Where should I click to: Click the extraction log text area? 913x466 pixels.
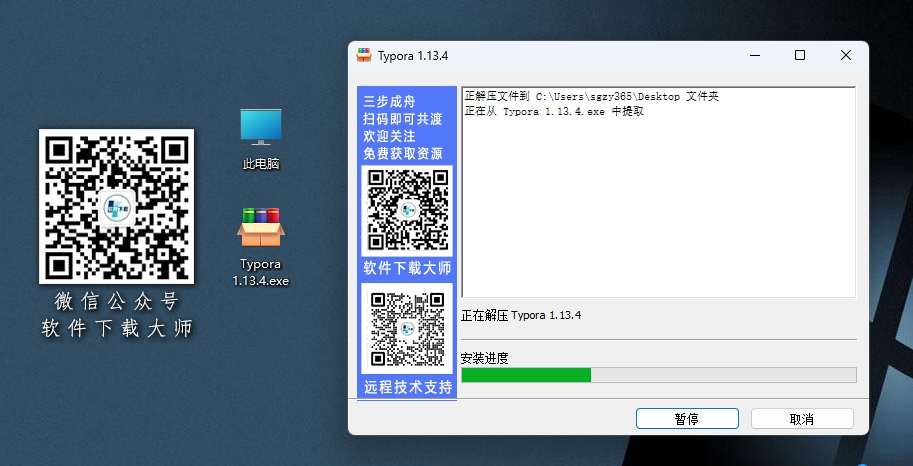(x=659, y=192)
